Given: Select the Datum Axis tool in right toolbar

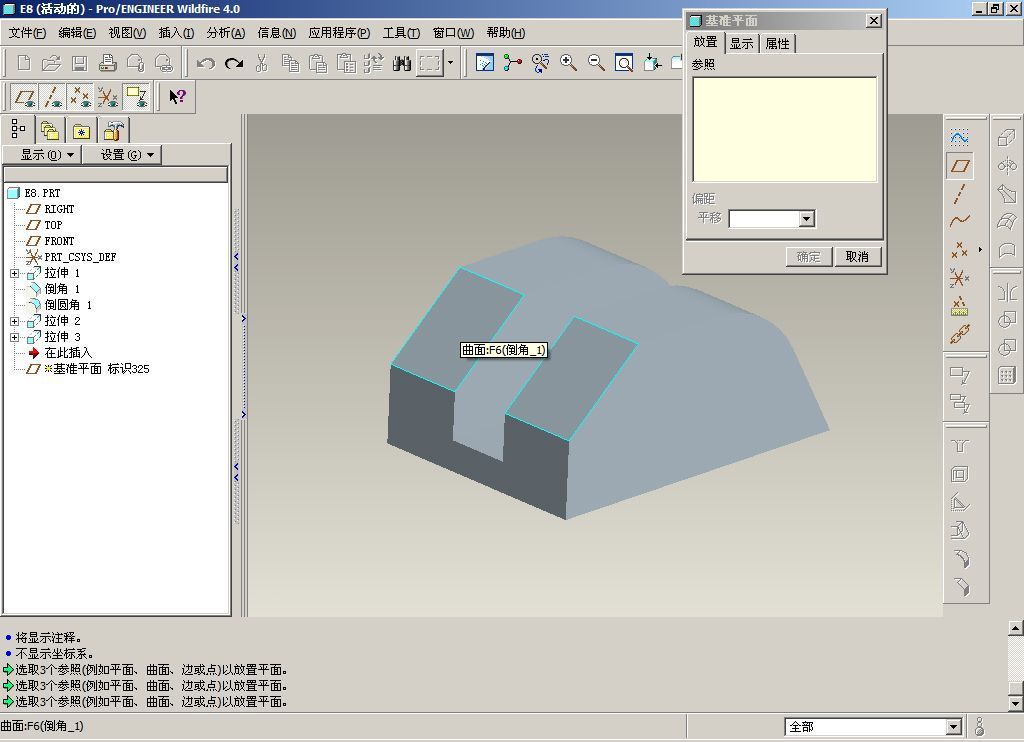Looking at the screenshot, I should (x=959, y=194).
